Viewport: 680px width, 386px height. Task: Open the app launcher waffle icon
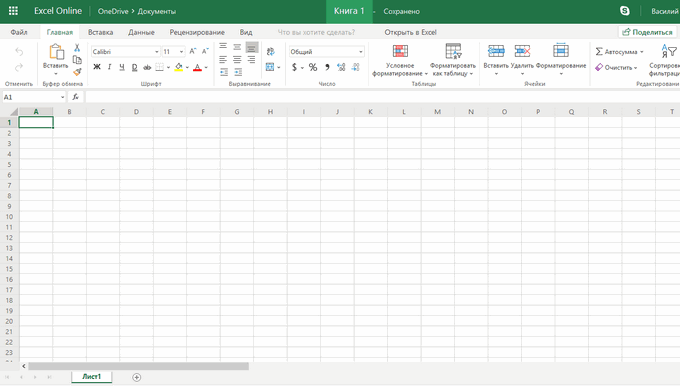tap(13, 11)
